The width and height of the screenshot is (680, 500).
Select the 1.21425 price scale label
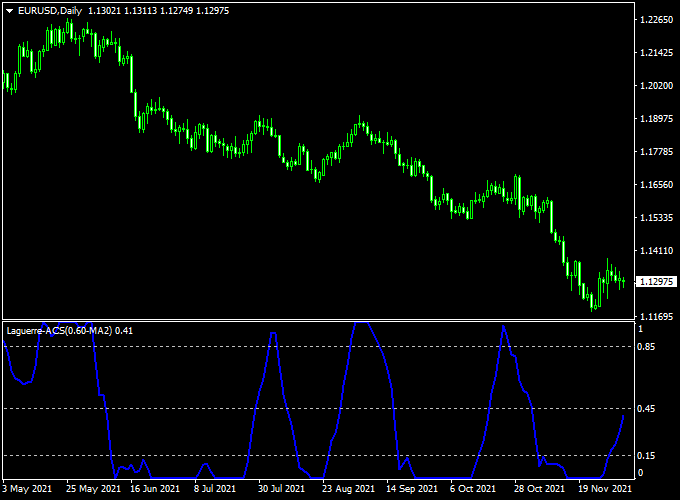657,53
